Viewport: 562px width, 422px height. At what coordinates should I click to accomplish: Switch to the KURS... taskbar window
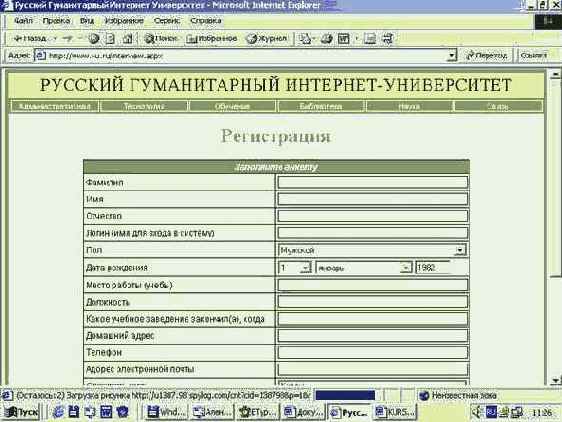[x=395, y=412]
